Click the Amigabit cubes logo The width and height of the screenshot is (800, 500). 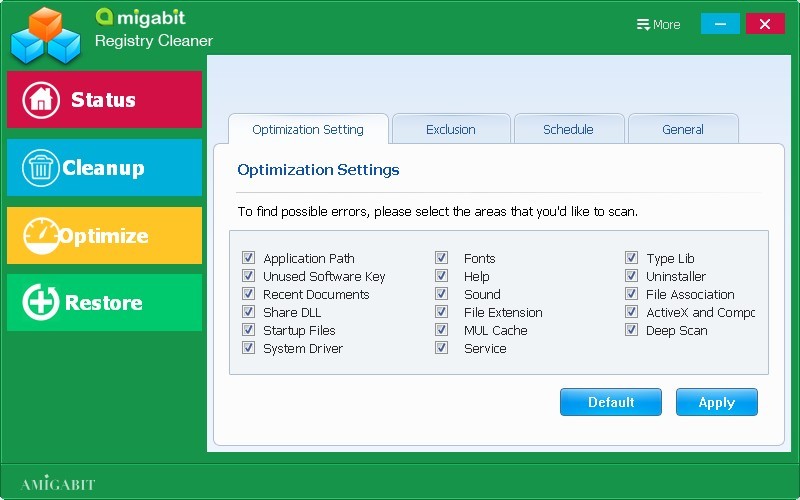[45, 36]
